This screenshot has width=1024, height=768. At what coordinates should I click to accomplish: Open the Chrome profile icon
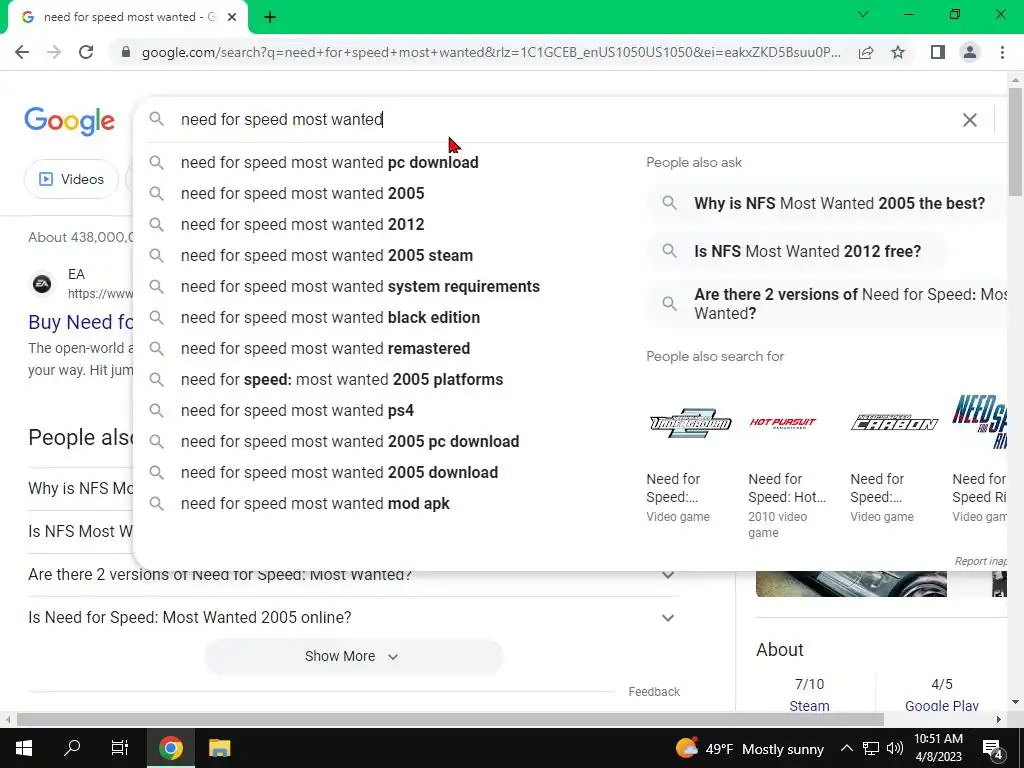pyautogui.click(x=970, y=52)
